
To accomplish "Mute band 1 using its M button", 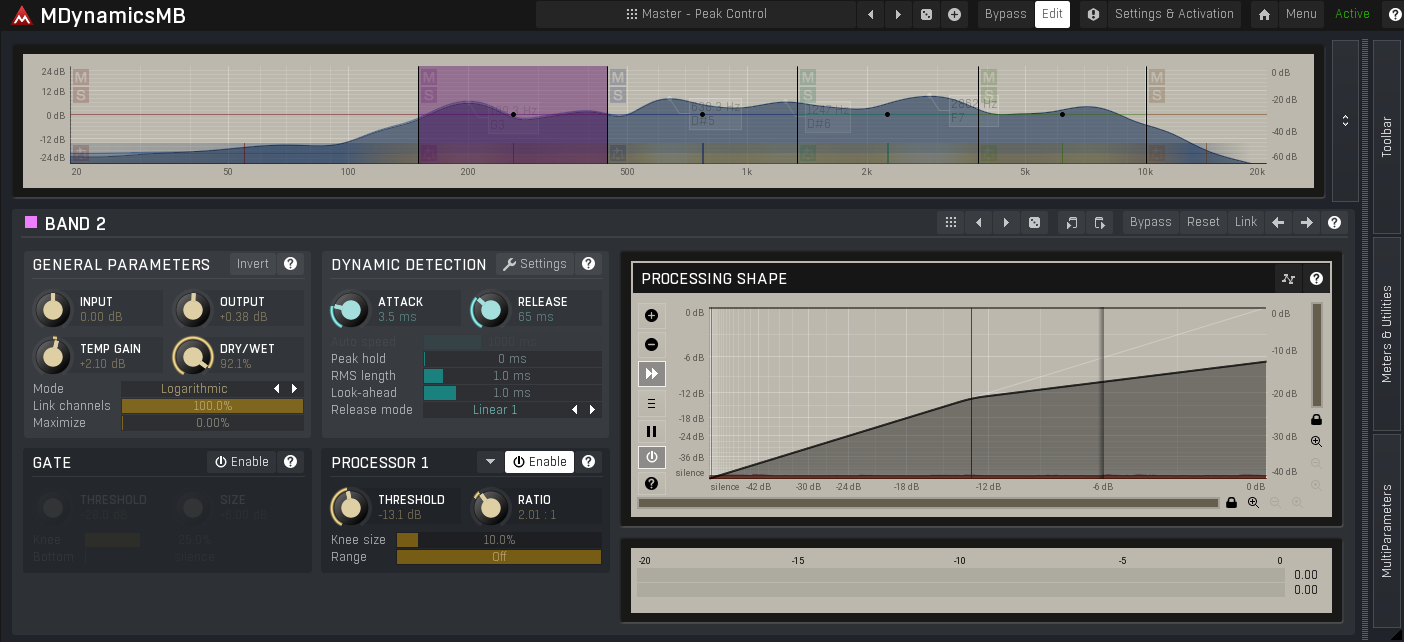I will coord(81,77).
